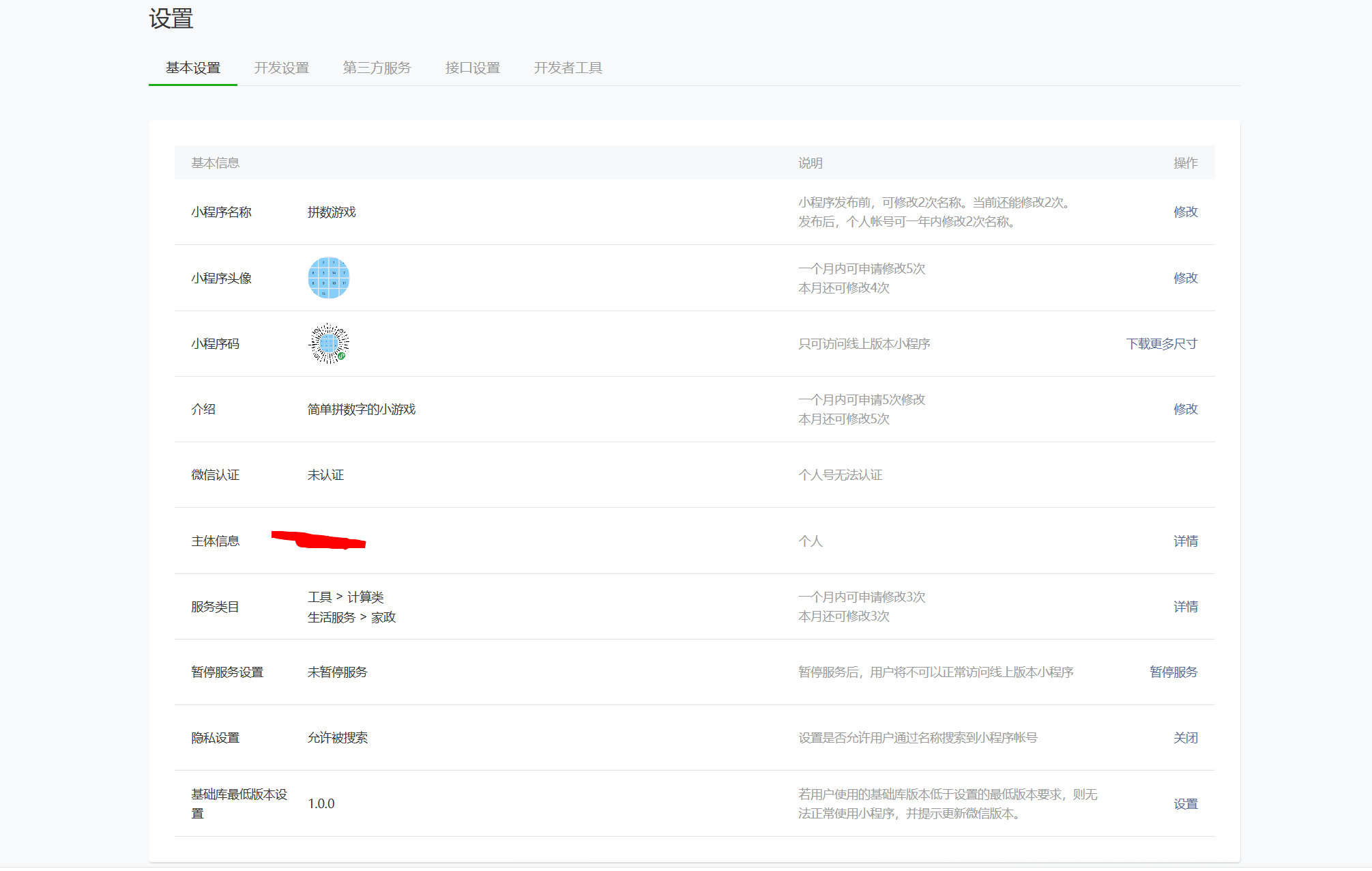Click the 暂停服务 link
The image size is (1372, 871).
point(1173,672)
